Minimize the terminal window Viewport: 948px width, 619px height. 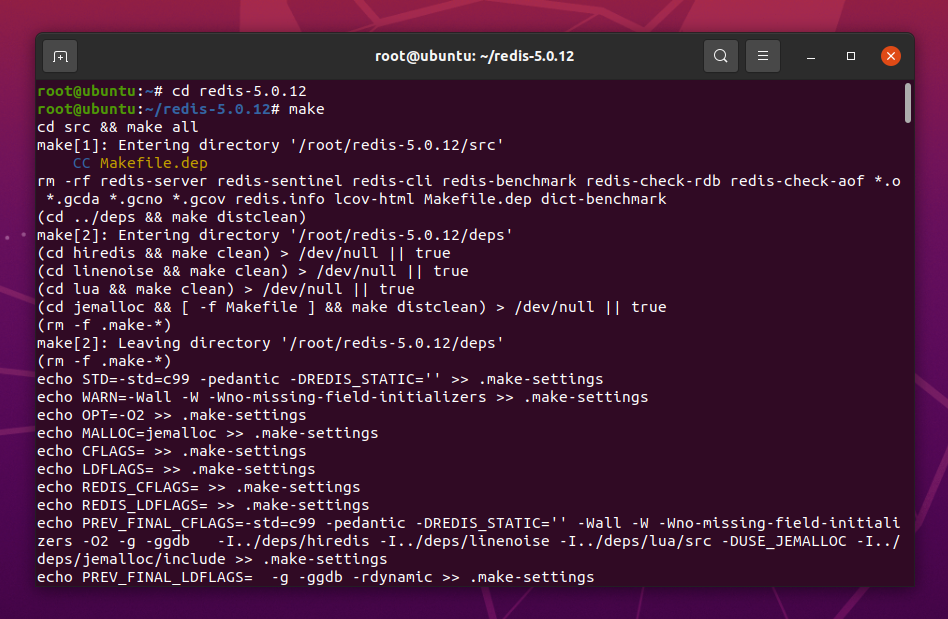(x=811, y=56)
